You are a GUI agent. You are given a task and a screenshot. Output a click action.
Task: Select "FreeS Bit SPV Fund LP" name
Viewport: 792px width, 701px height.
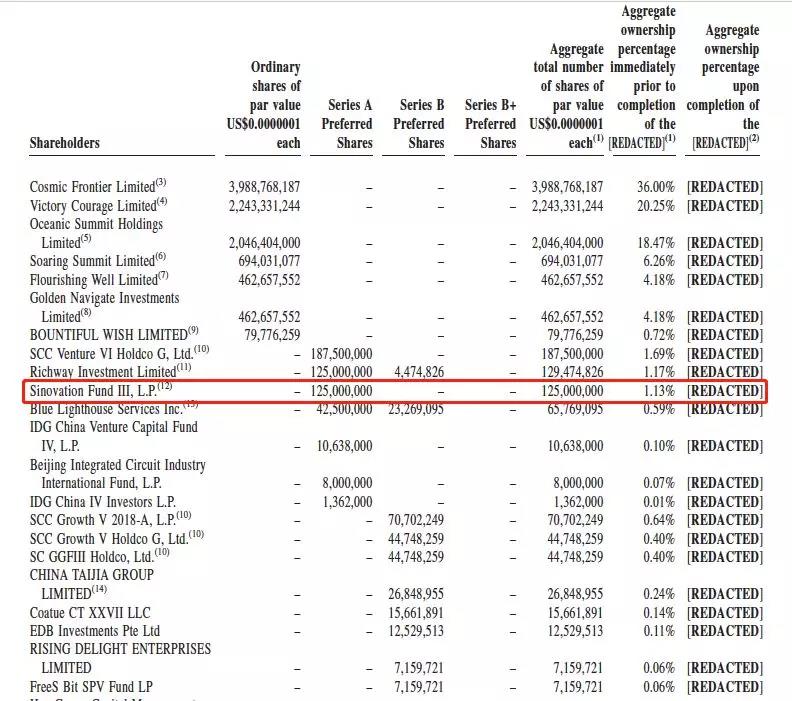[x=91, y=687]
